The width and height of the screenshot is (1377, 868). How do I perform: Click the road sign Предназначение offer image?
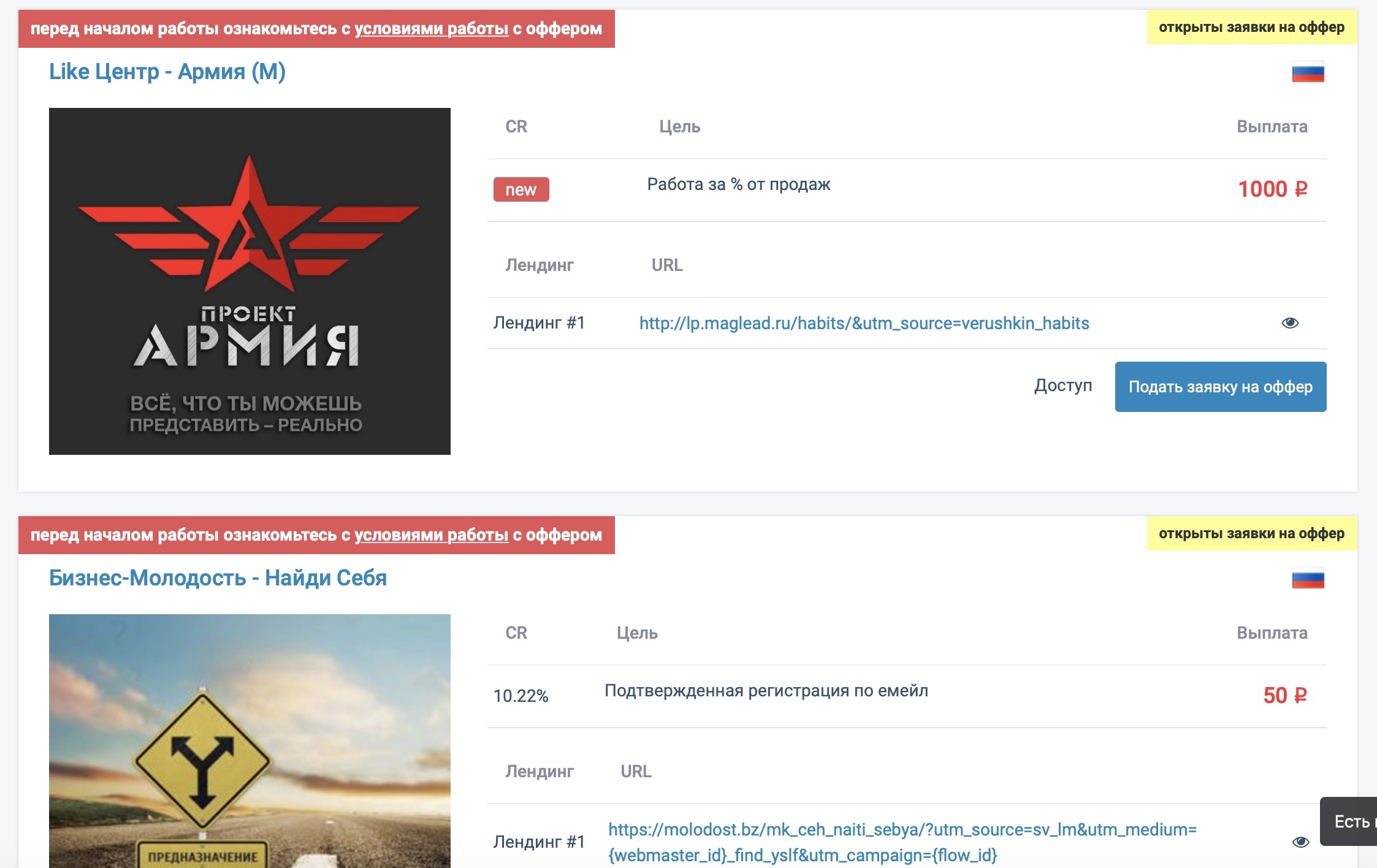250,740
